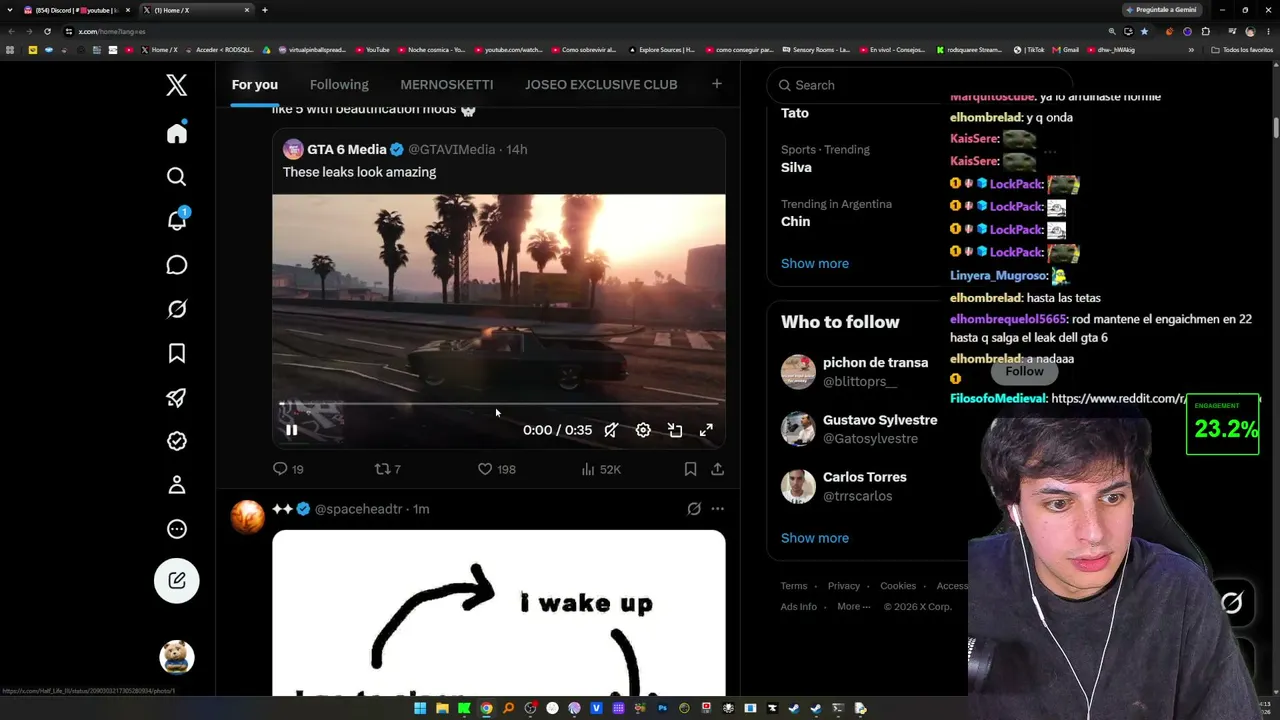Share the GTA leaks post
Screen dimensions: 1280x720
tap(717, 469)
